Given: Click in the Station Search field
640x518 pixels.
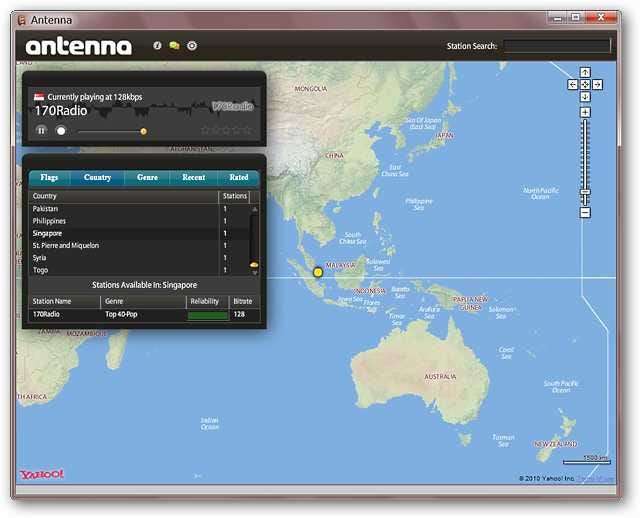Looking at the screenshot, I should pyautogui.click(x=556, y=46).
